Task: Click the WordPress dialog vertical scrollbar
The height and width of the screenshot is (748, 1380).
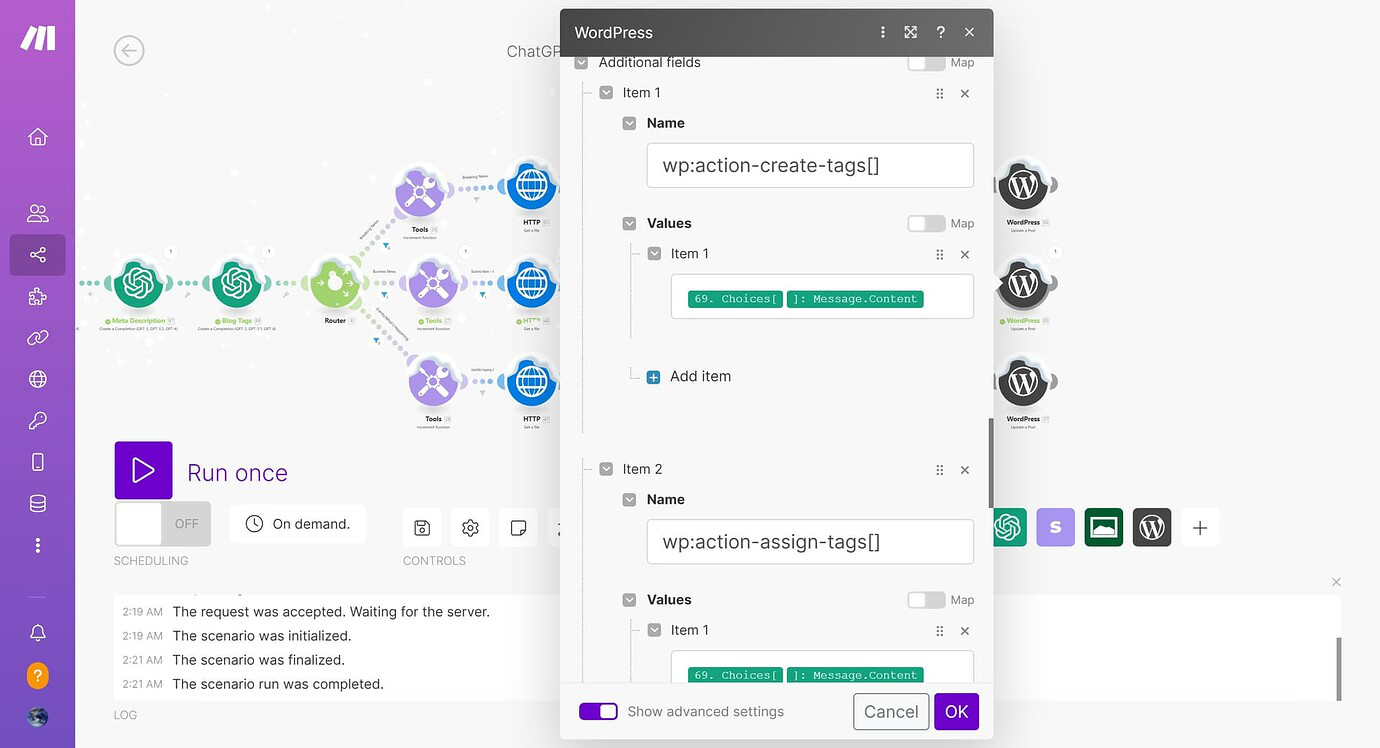Action: tap(991, 463)
